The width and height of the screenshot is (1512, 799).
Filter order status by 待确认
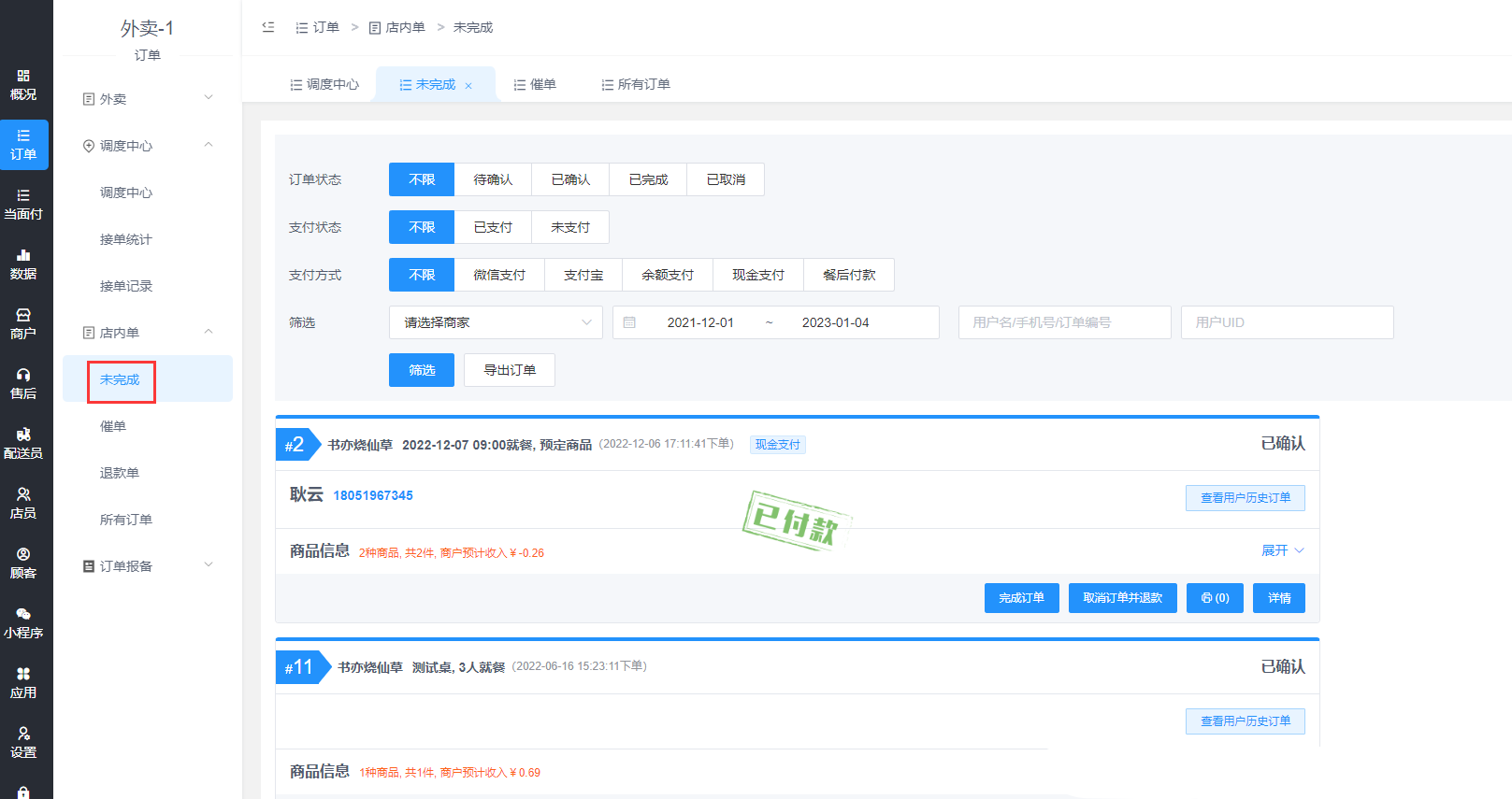click(493, 179)
